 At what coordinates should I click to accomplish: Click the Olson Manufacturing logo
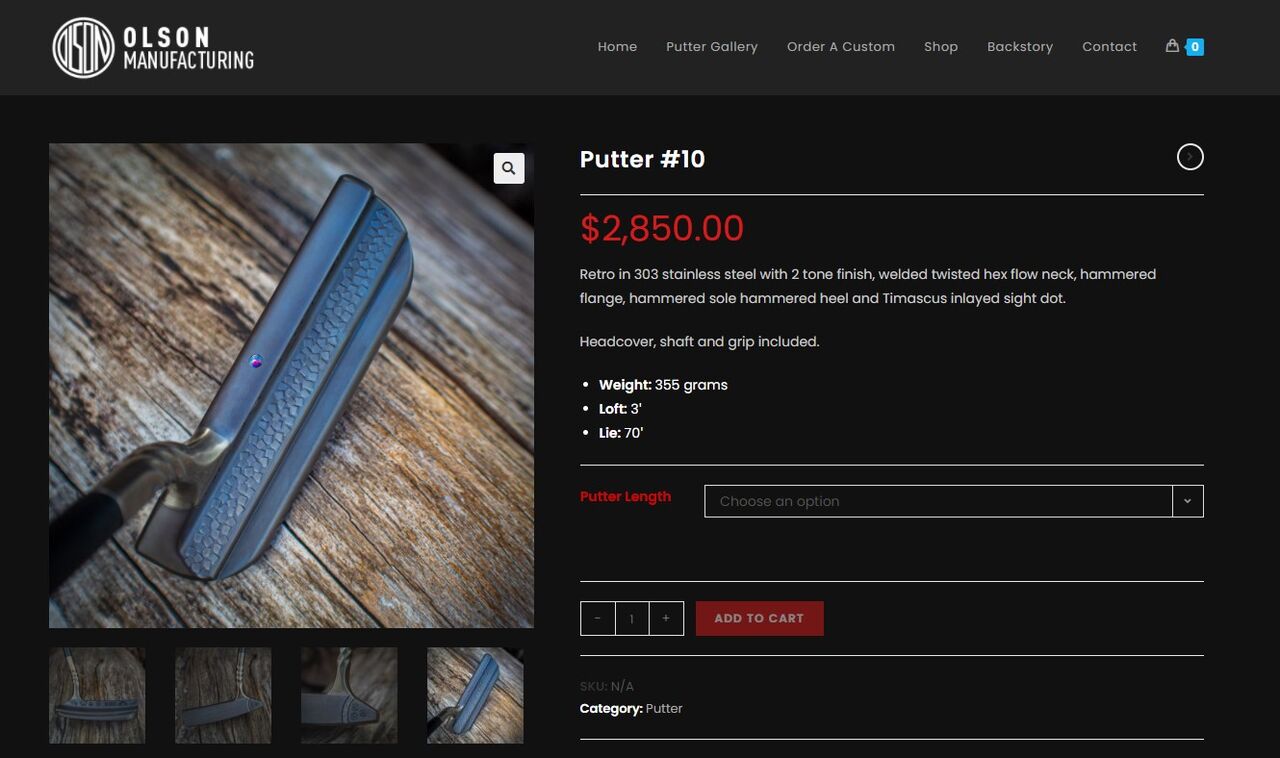(x=153, y=47)
